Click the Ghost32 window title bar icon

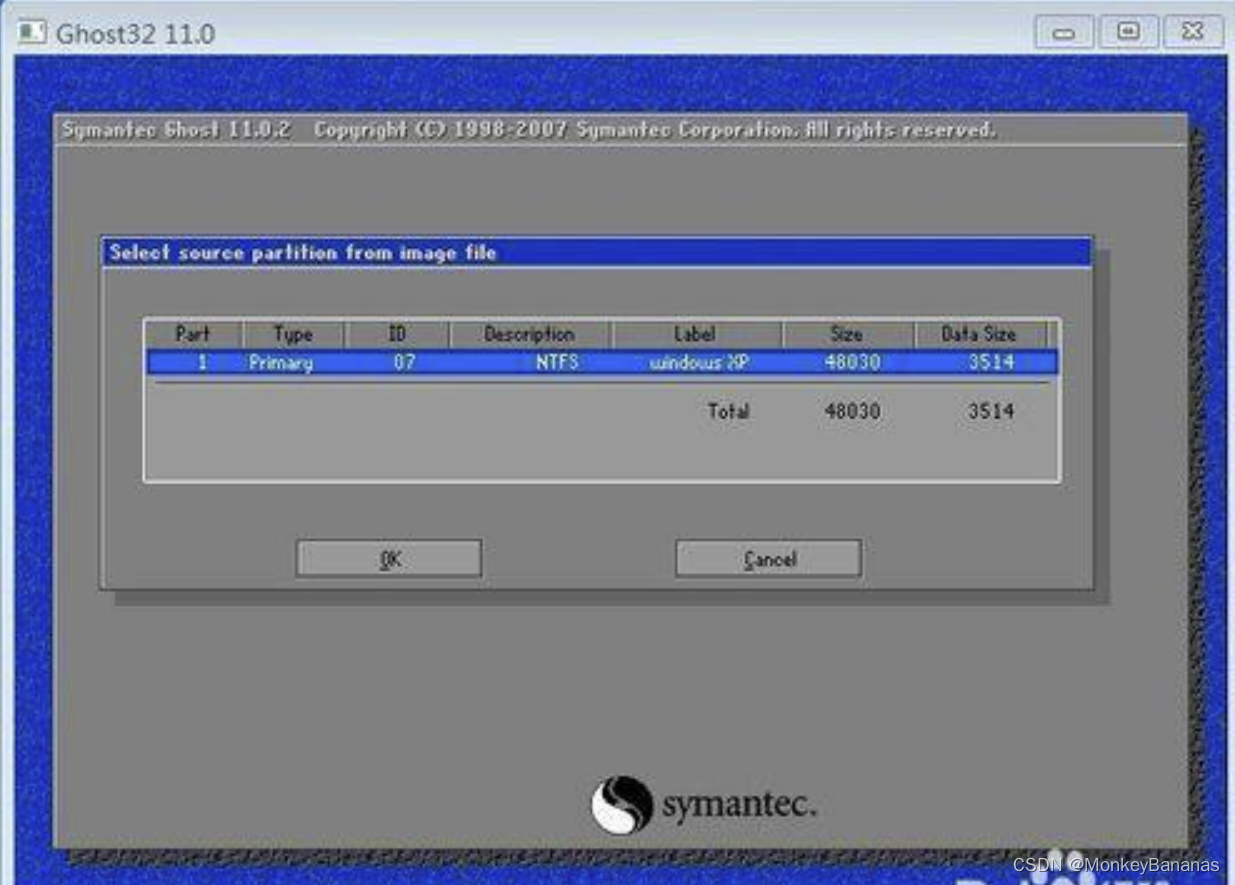pos(32,32)
